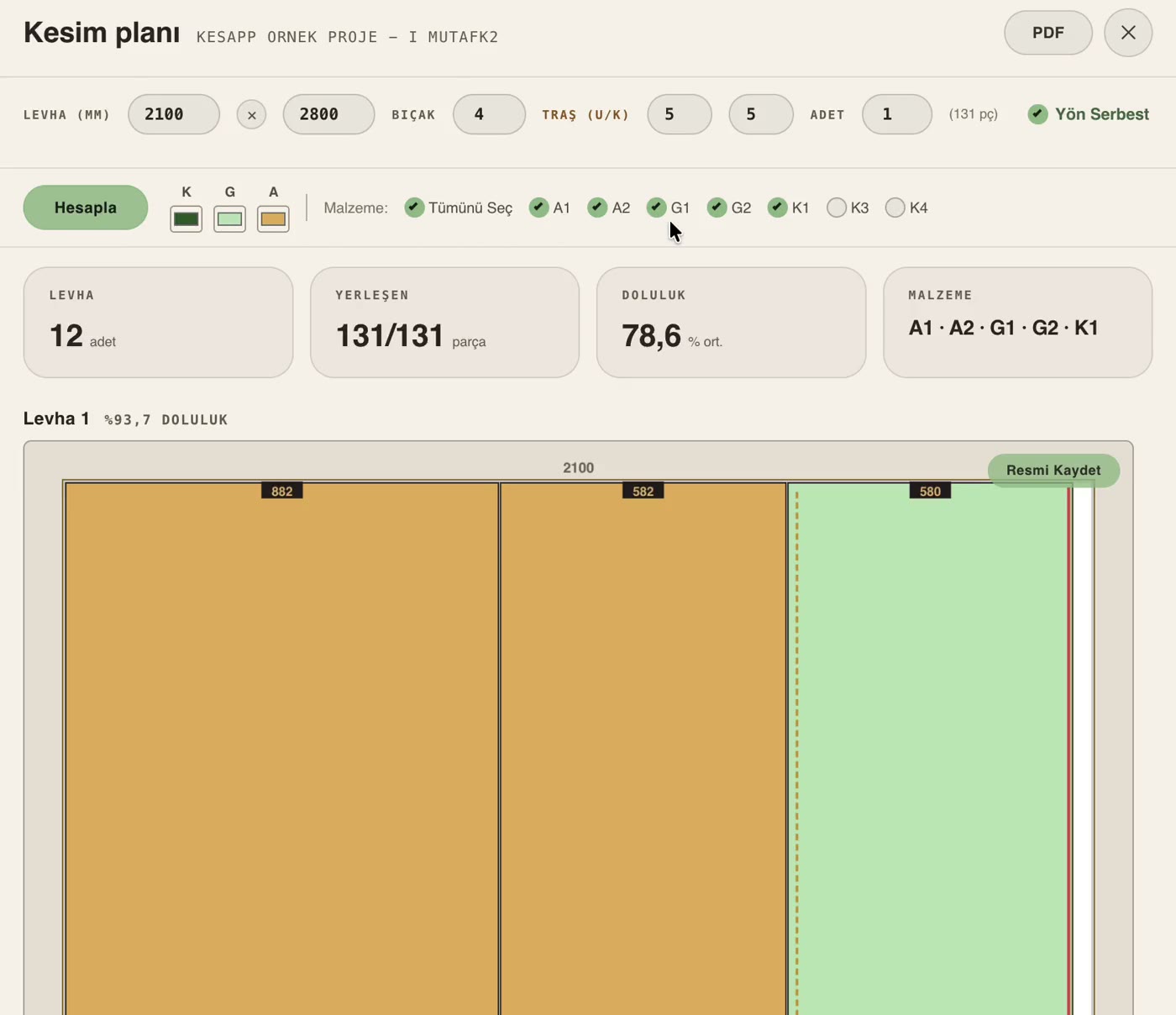This screenshot has width=1176, height=1015.
Task: Click the project name KESAPP ORNEK PROJE text
Action: [348, 37]
